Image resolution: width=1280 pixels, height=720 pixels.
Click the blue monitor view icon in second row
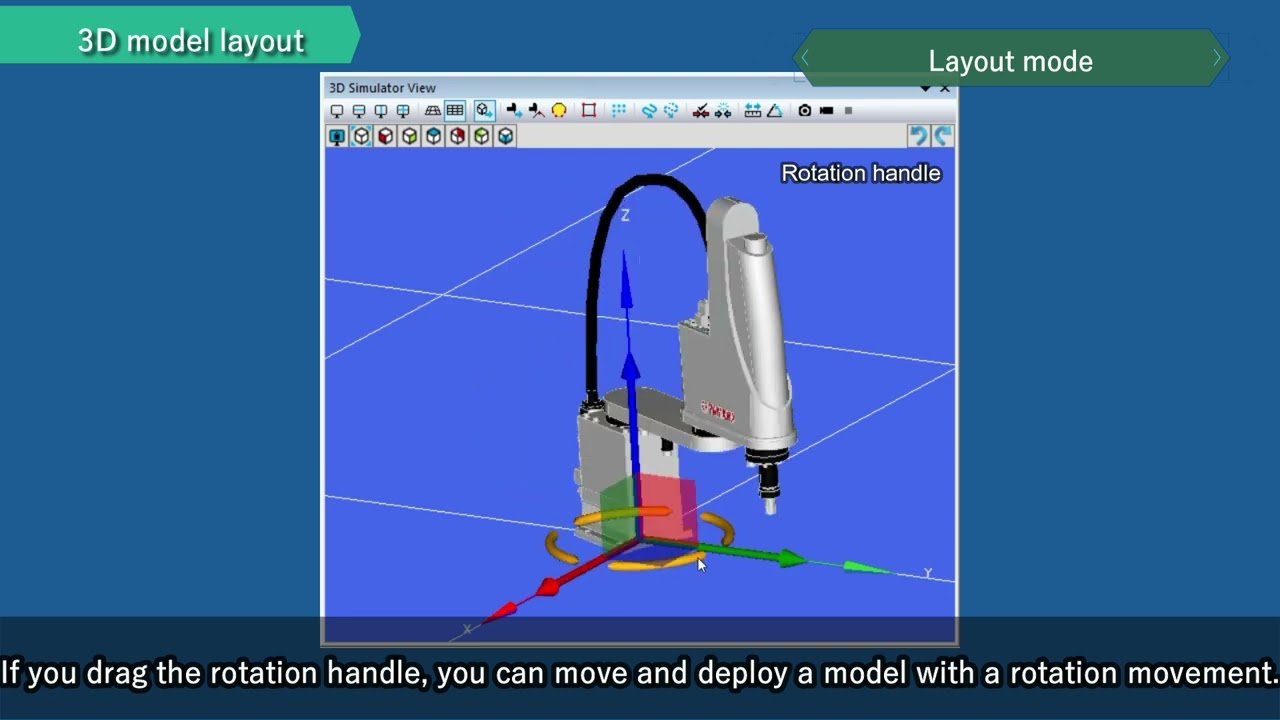[337, 136]
